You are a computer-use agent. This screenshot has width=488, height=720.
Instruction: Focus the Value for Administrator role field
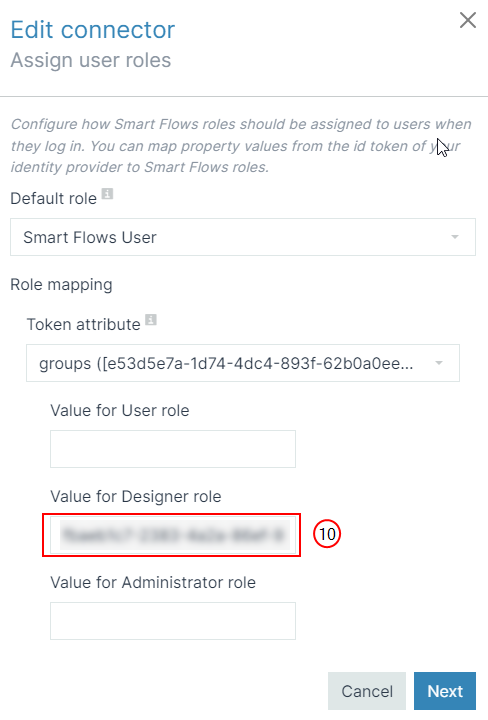coord(173,621)
